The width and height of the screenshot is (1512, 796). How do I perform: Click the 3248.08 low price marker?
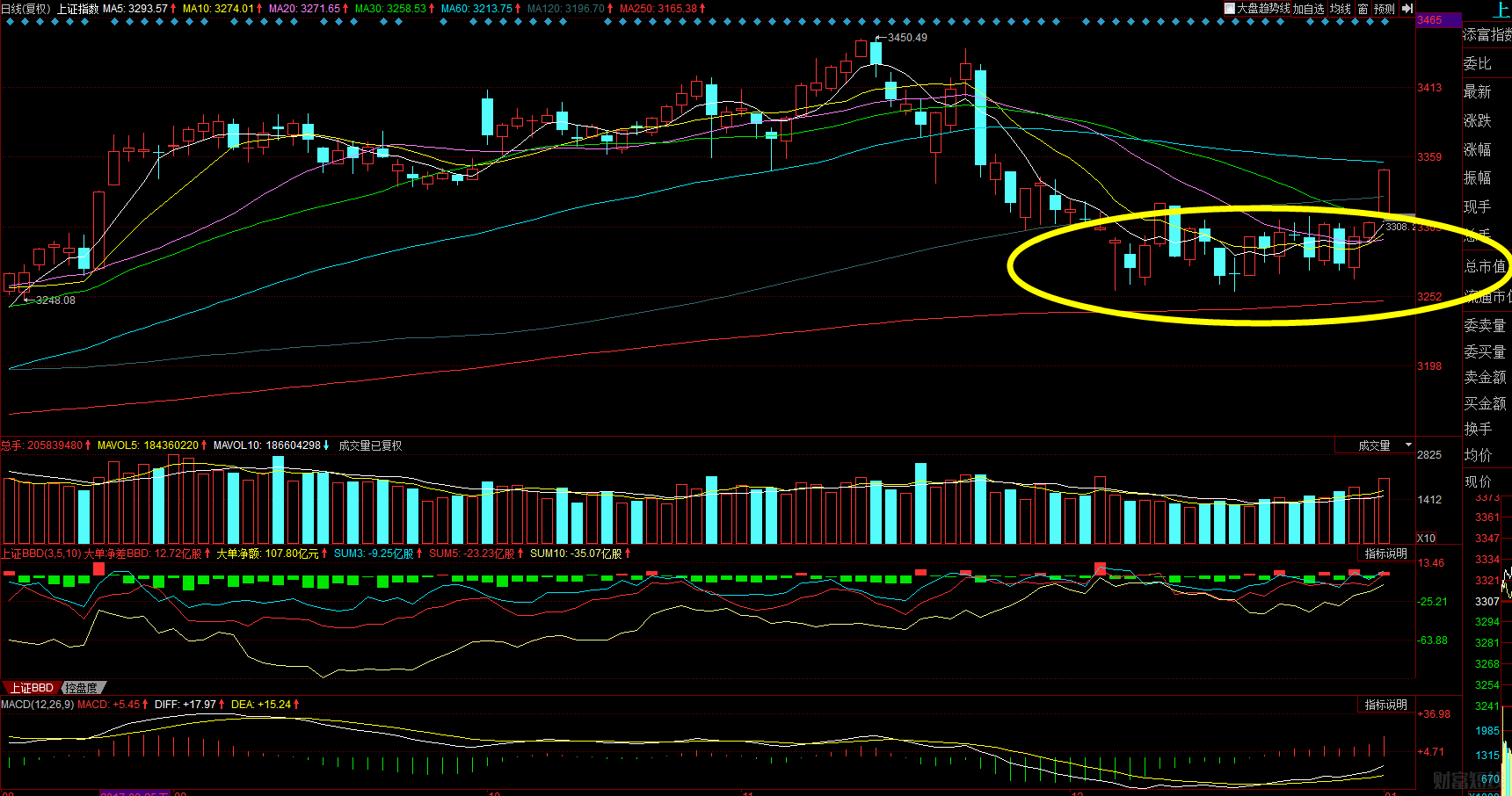pyautogui.click(x=55, y=300)
